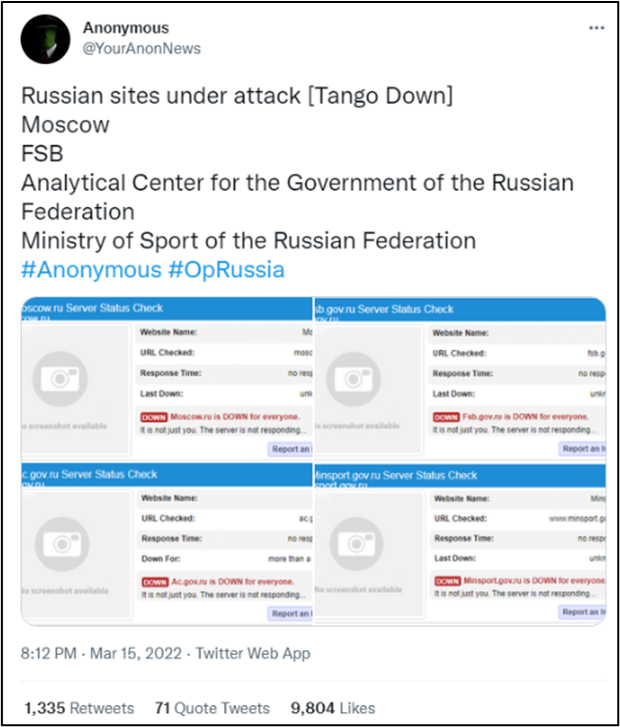Click the camera placeholder icon in Minsport panel
This screenshot has width=620, height=727.
pyautogui.click(x=356, y=544)
